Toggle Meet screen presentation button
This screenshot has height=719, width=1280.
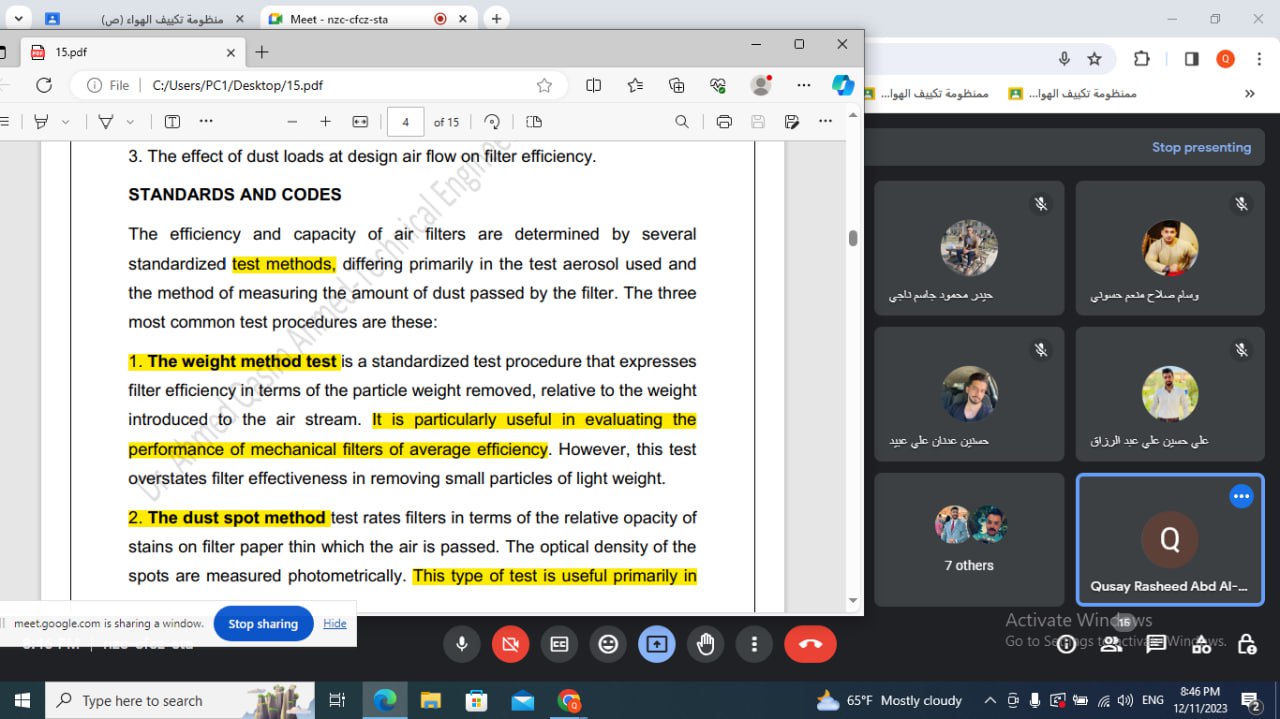[657, 645]
